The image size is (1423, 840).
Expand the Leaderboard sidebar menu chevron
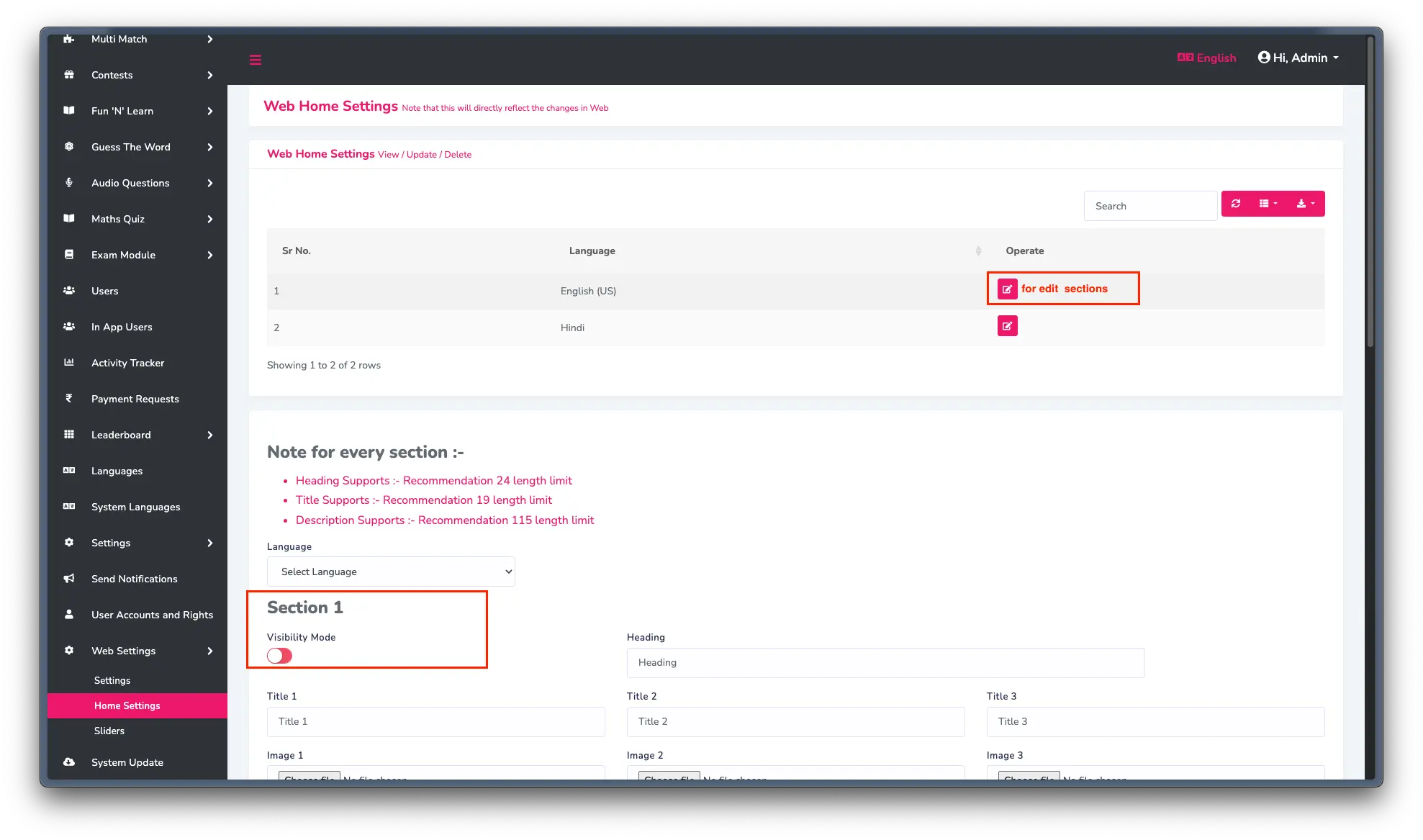coord(210,435)
